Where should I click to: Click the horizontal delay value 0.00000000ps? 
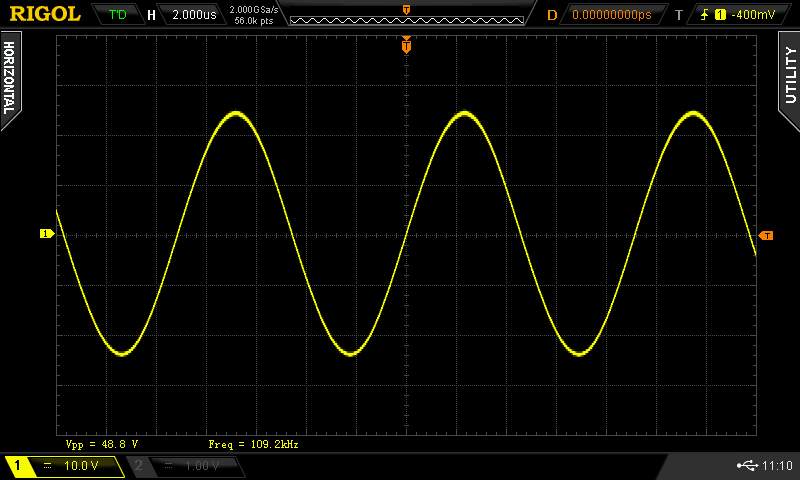point(611,15)
